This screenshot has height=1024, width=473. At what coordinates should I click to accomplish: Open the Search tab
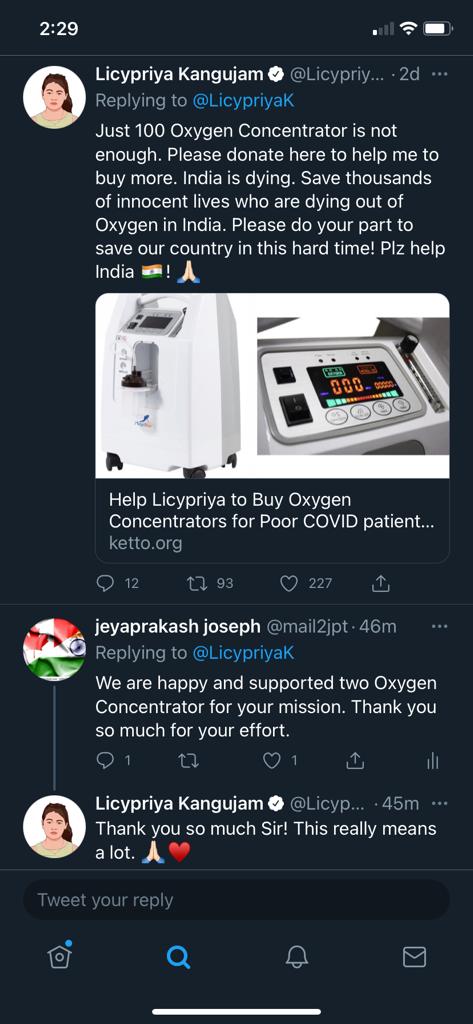click(x=178, y=957)
